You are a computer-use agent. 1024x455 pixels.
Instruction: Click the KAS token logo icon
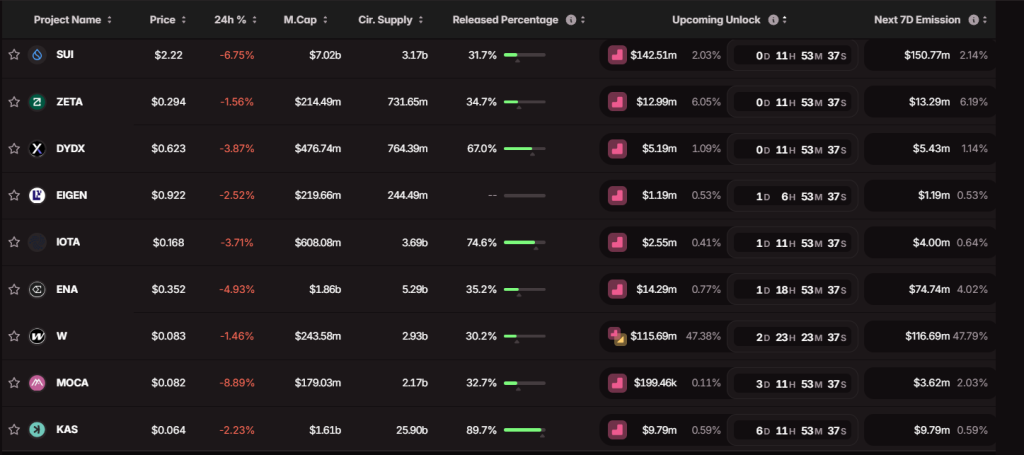click(37, 430)
